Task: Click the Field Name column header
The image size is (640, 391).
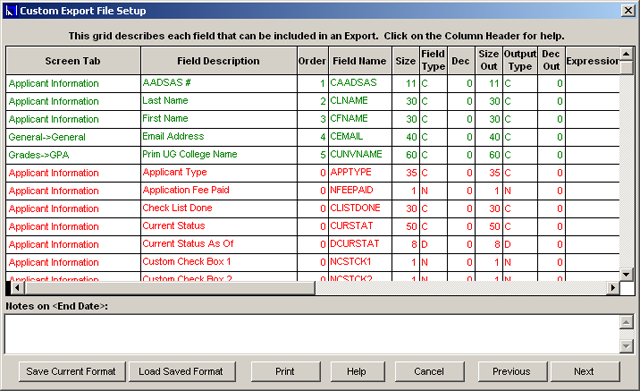Action: pos(360,61)
